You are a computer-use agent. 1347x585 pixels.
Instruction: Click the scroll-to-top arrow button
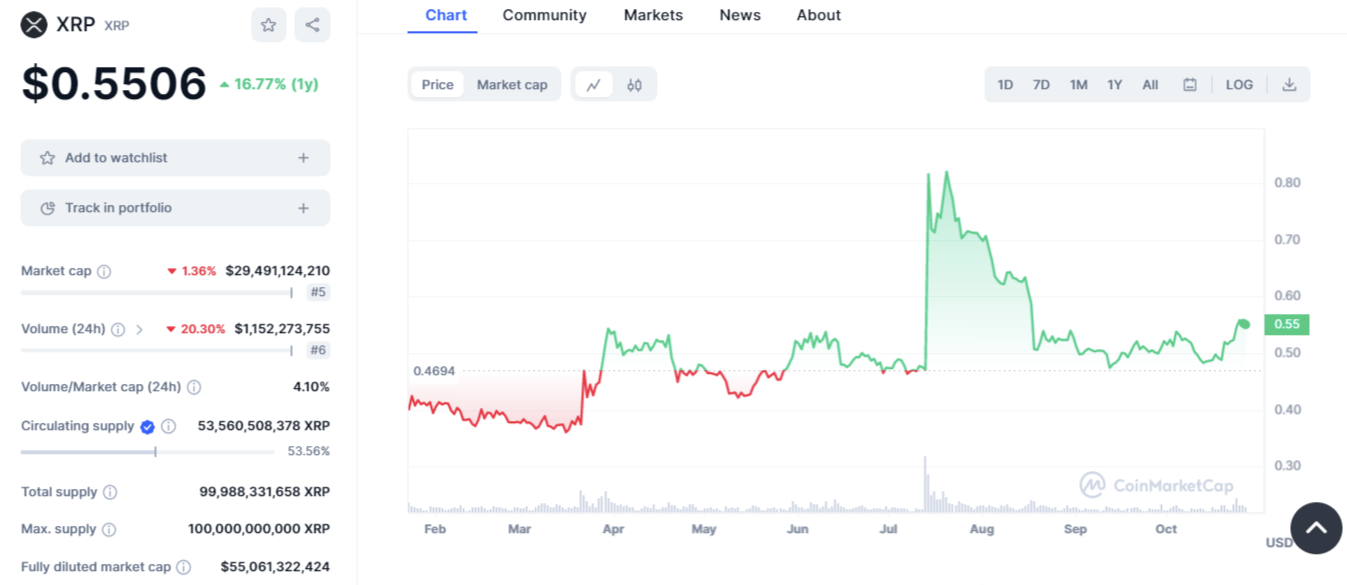1316,528
